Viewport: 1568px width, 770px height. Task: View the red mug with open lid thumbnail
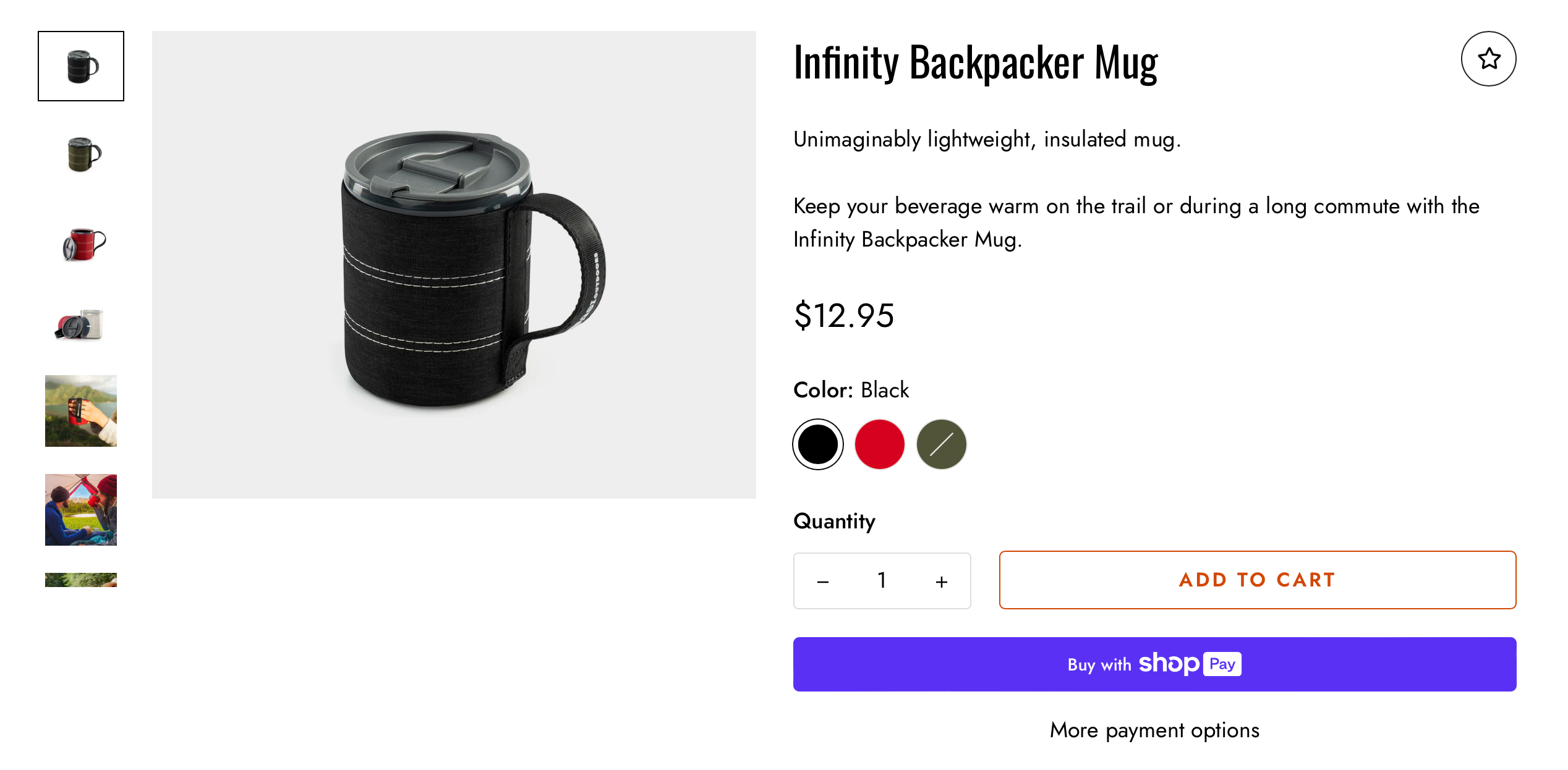pyautogui.click(x=81, y=243)
